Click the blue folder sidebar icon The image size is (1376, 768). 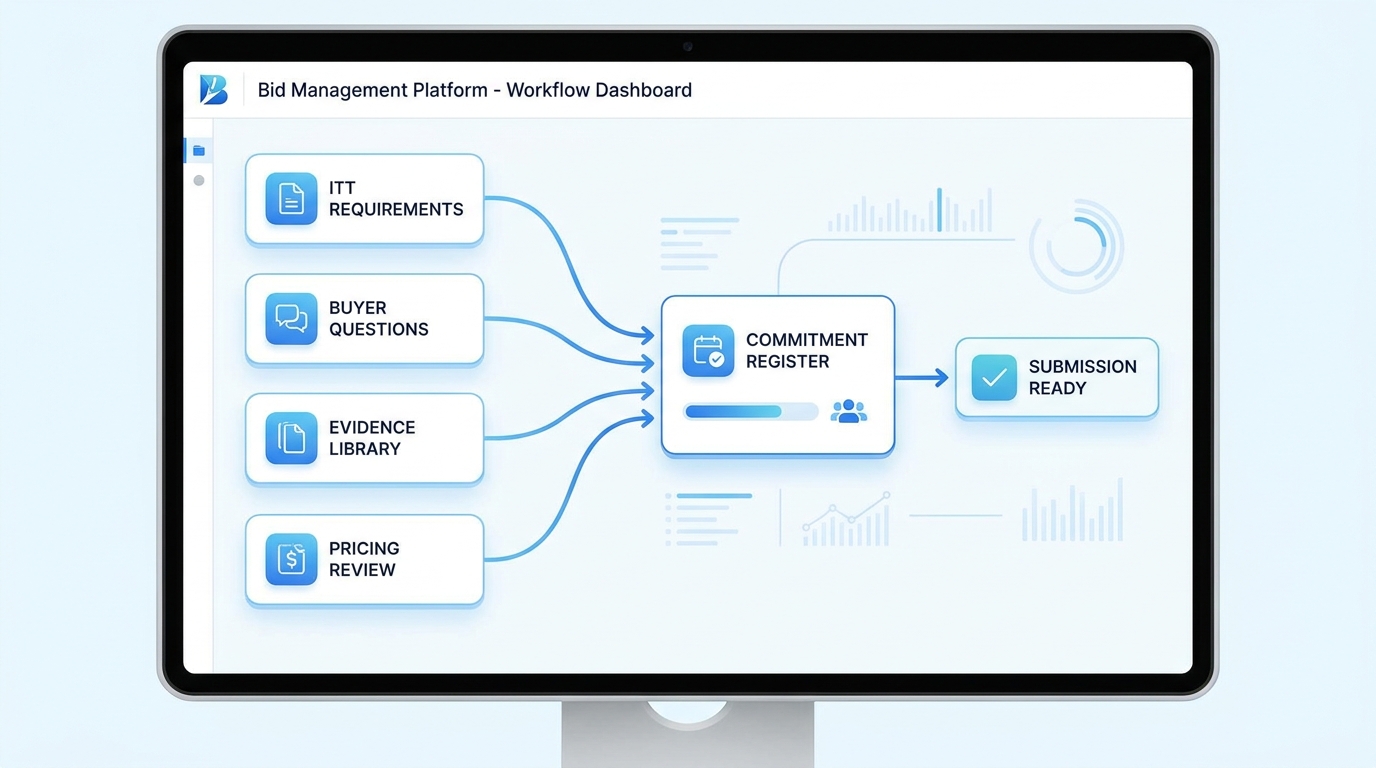(x=199, y=151)
